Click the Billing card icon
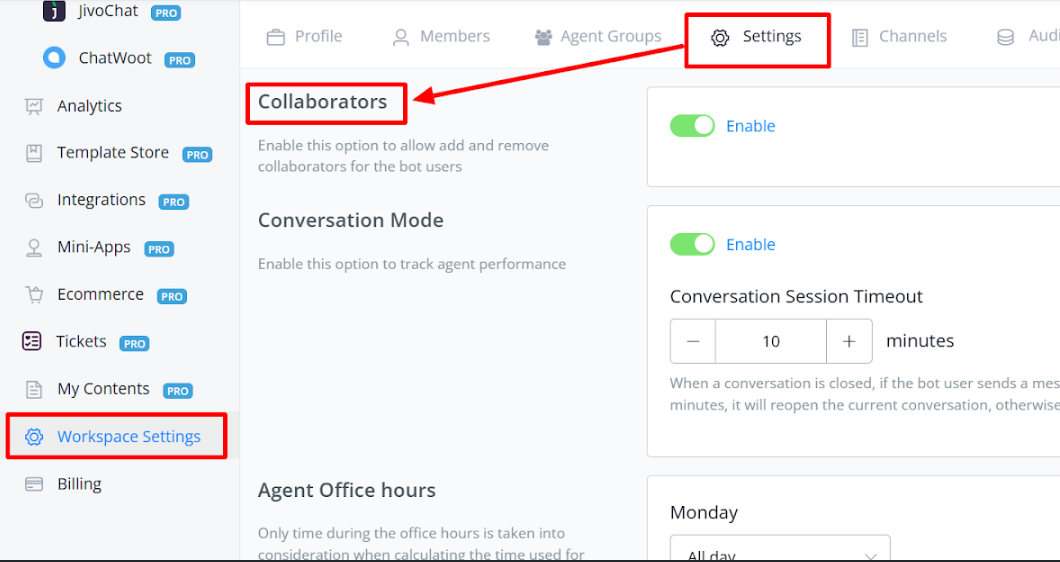 [34, 484]
